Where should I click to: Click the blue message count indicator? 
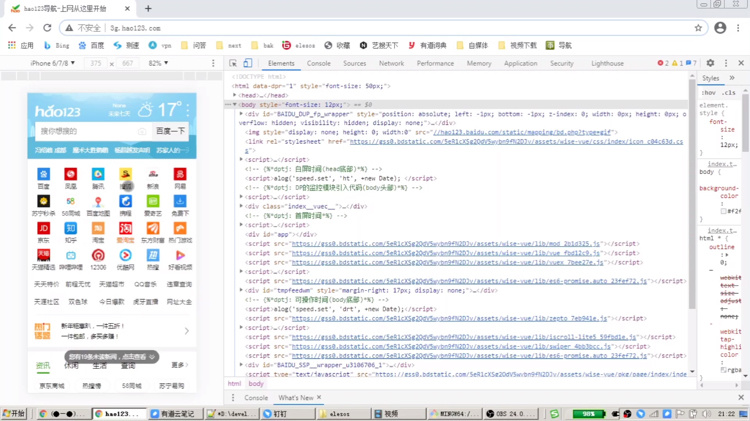[x=691, y=63]
